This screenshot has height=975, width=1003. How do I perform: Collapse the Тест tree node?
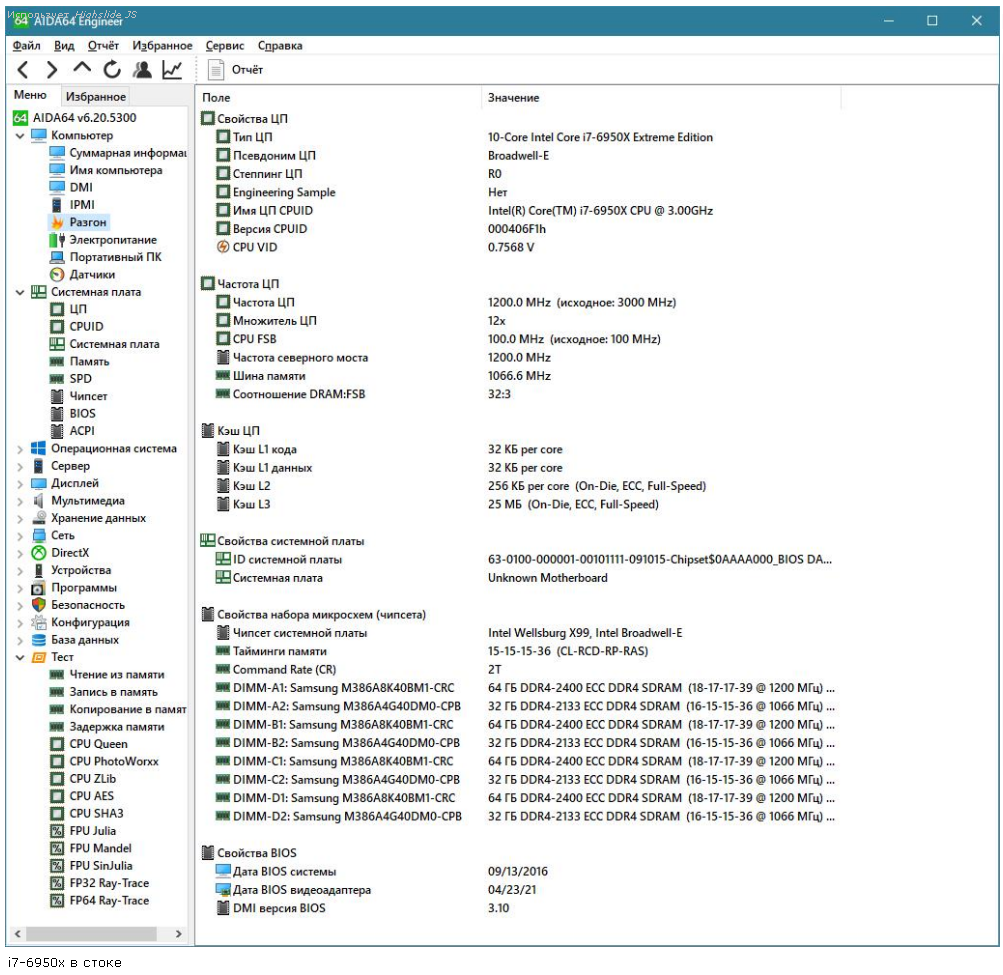click(x=20, y=657)
